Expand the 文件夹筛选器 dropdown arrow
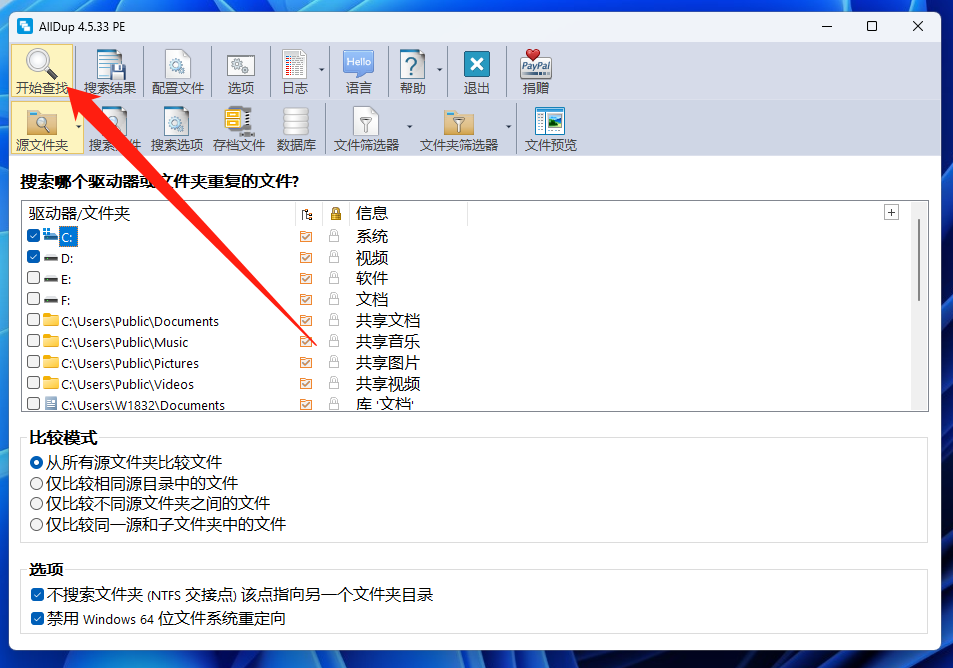The height and width of the screenshot is (668, 953). (508, 126)
